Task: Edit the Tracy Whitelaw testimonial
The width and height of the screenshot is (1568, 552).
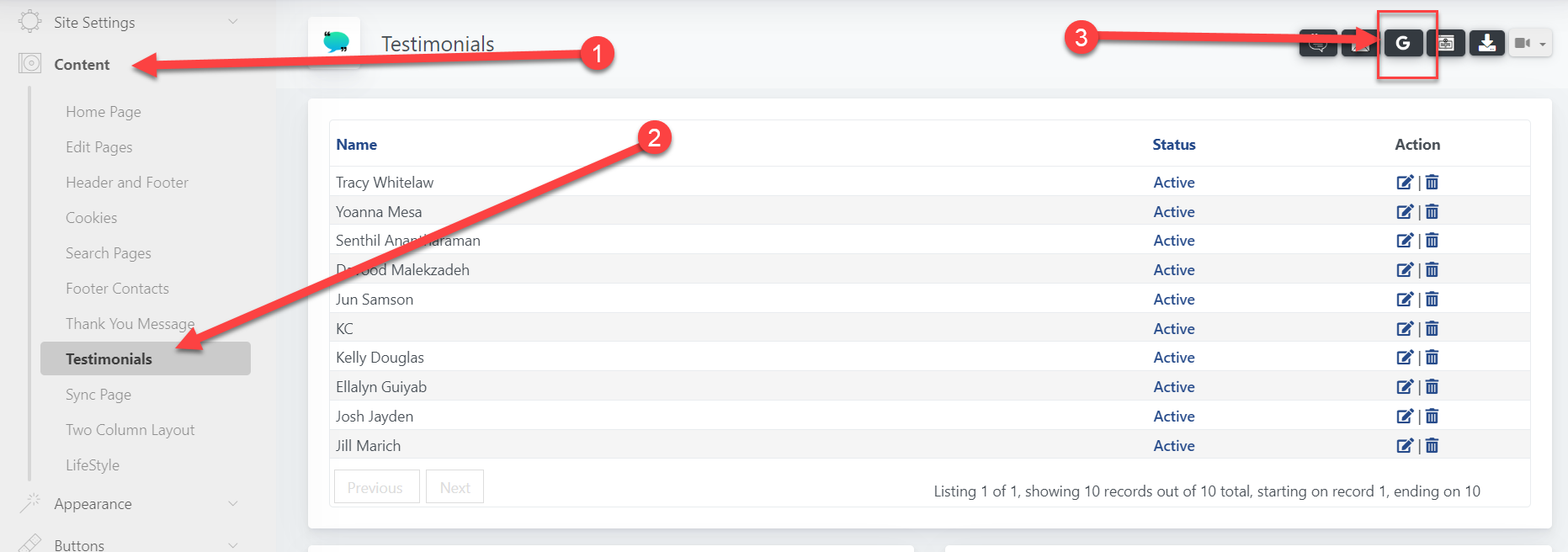Action: [1404, 183]
